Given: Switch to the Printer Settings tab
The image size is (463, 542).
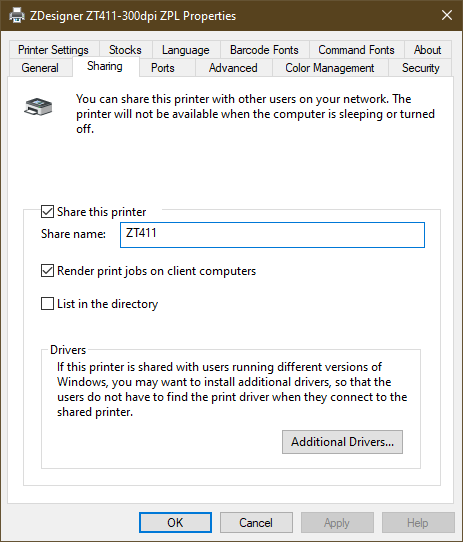Looking at the screenshot, I should click(53, 50).
